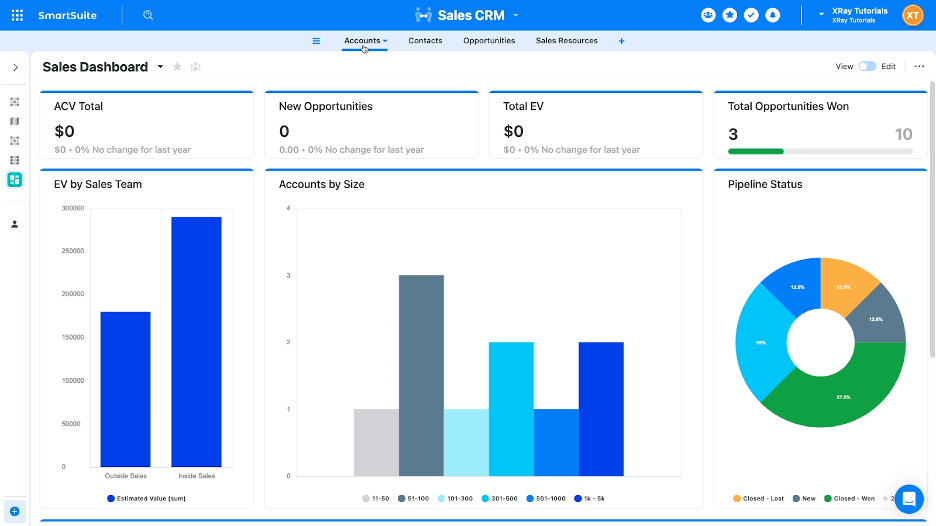The width and height of the screenshot is (936, 526).
Task: Toggle the 51-100 legend entry
Action: pos(413,499)
